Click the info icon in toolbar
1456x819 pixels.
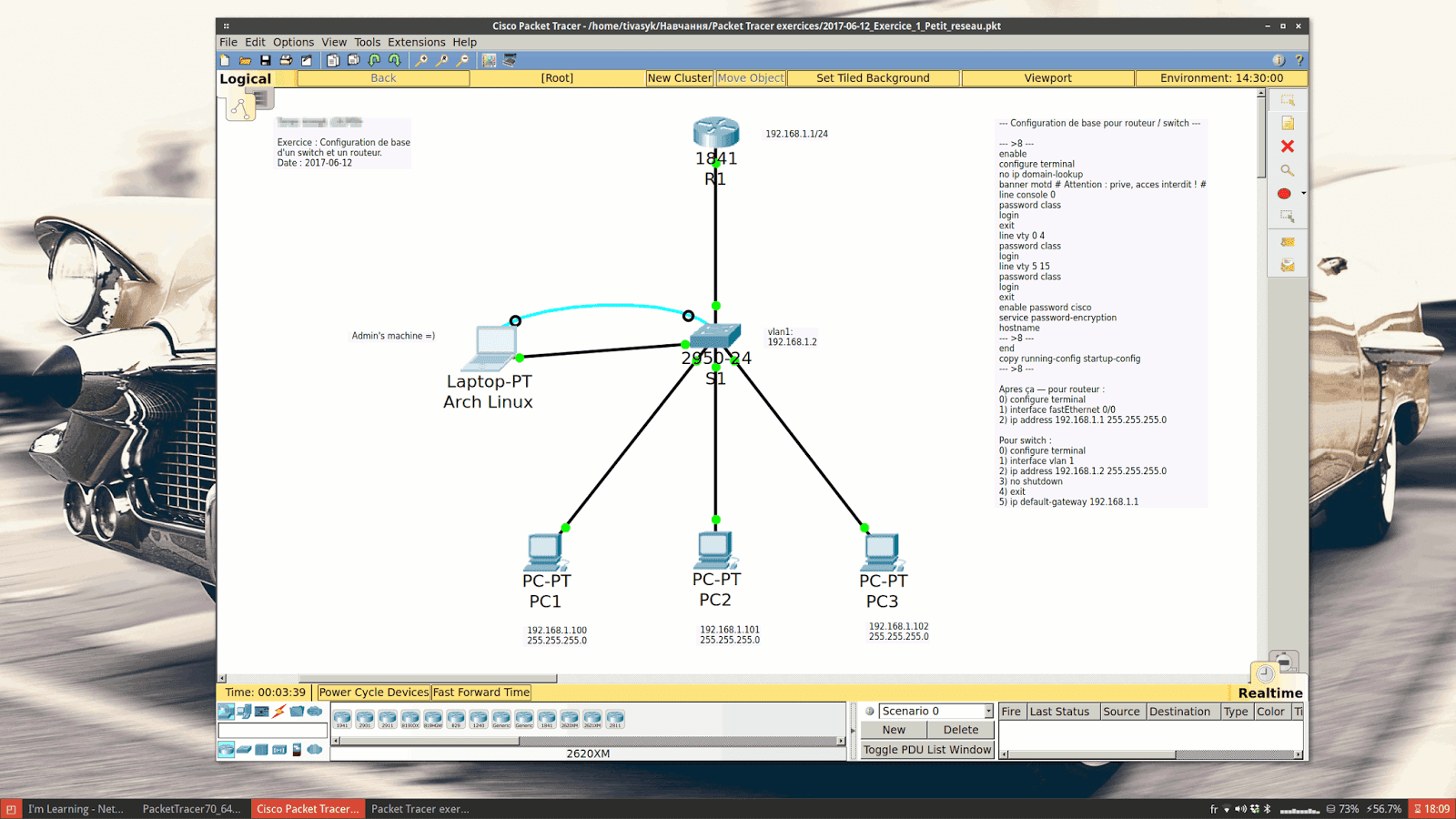[x=1279, y=60]
